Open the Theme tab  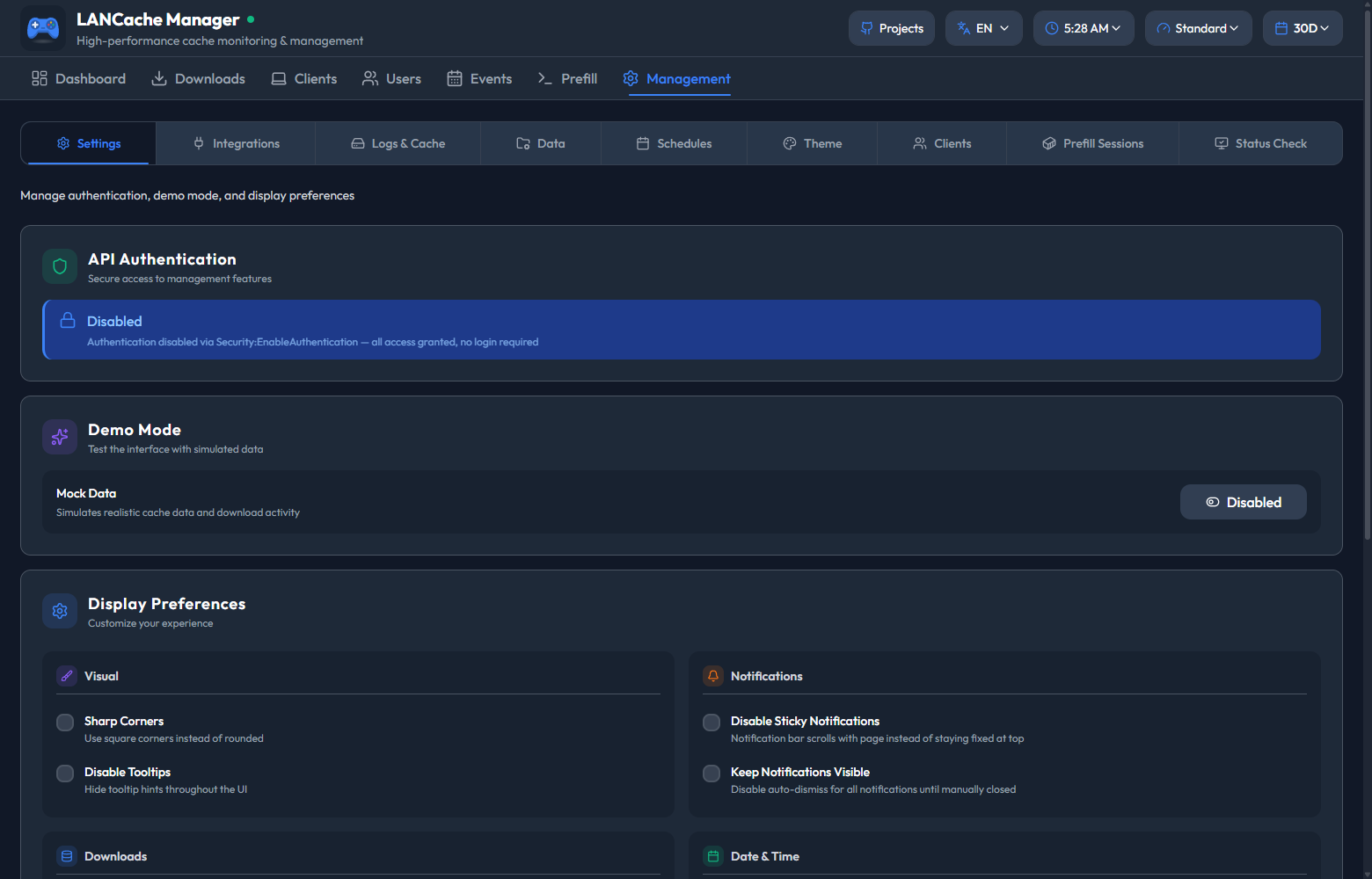point(812,143)
